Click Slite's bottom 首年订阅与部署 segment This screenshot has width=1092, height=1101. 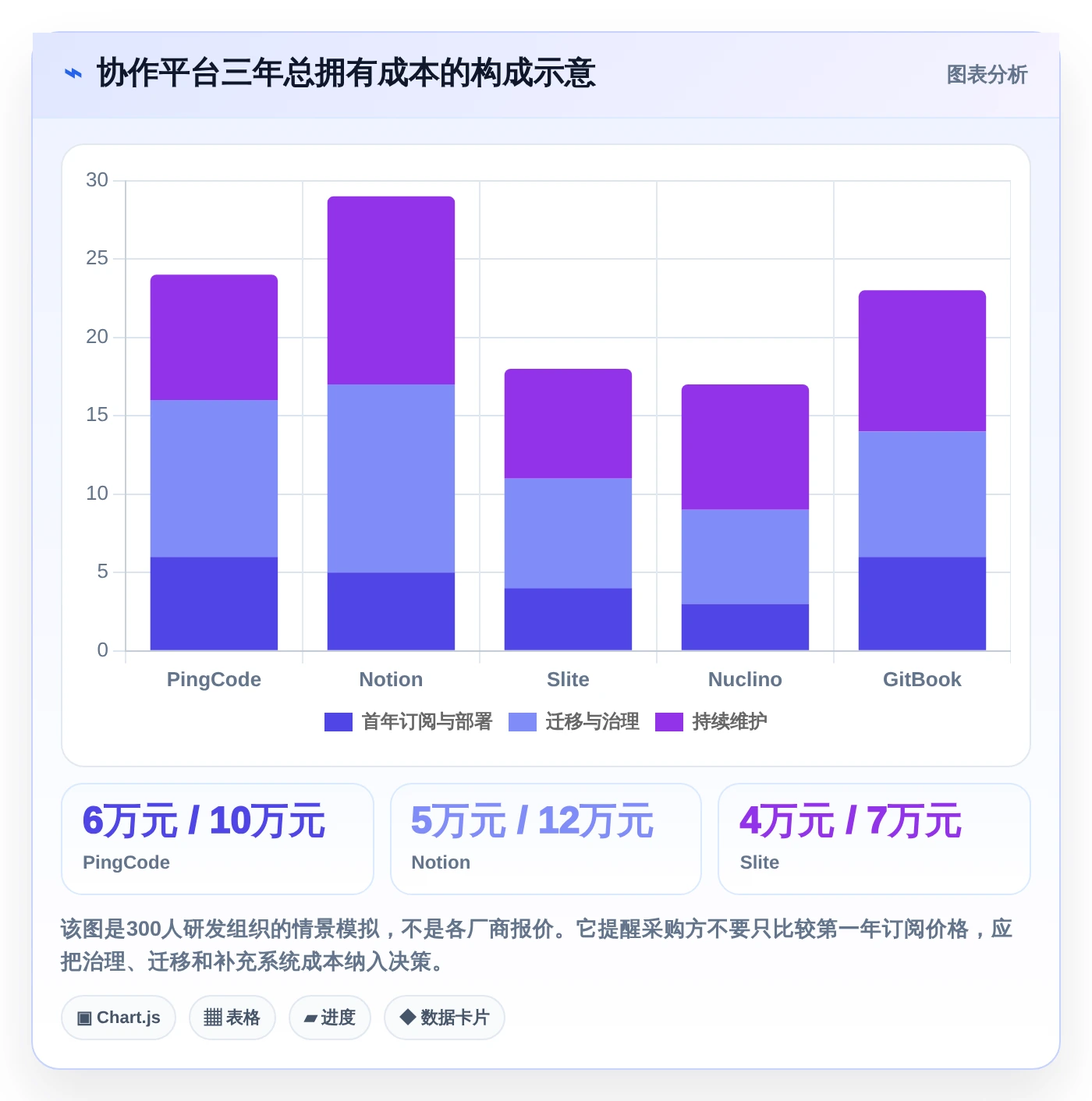click(568, 620)
